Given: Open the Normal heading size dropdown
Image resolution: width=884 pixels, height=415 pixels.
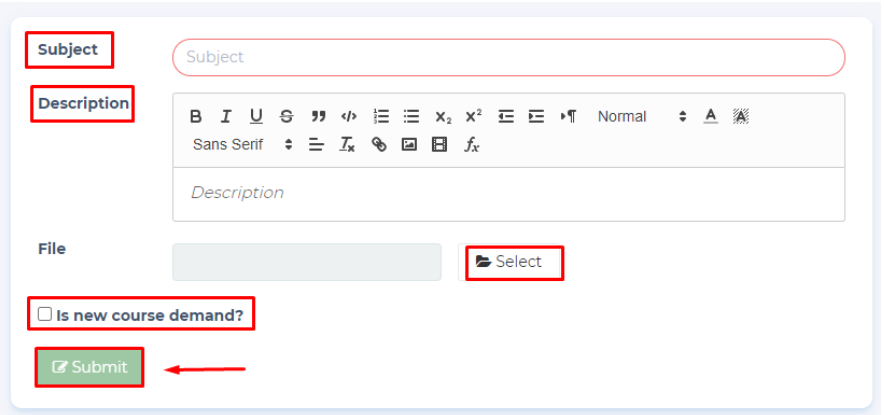Looking at the screenshot, I should (x=641, y=116).
